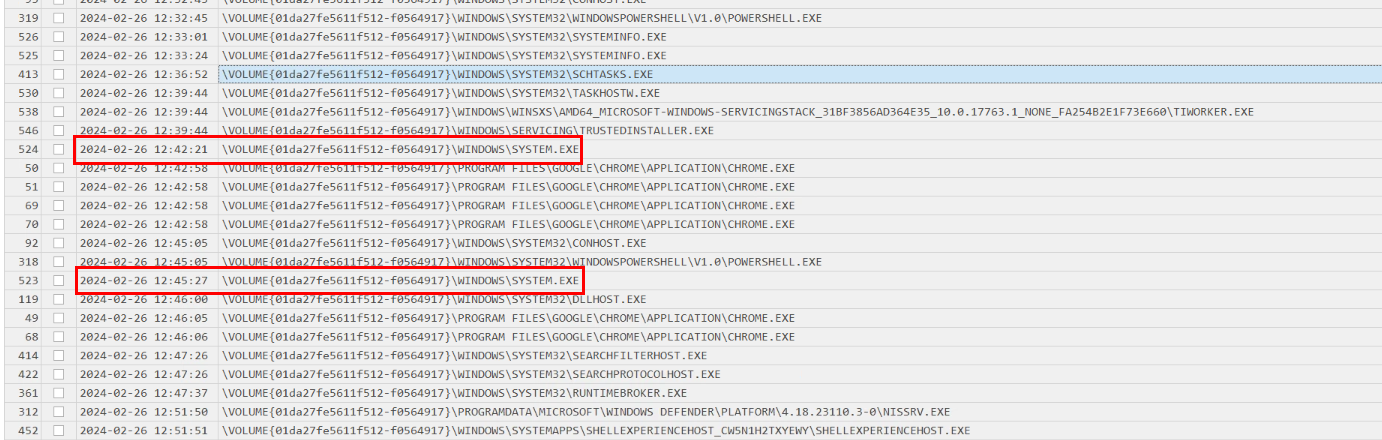Select the checkbox on line 530

coord(58,93)
